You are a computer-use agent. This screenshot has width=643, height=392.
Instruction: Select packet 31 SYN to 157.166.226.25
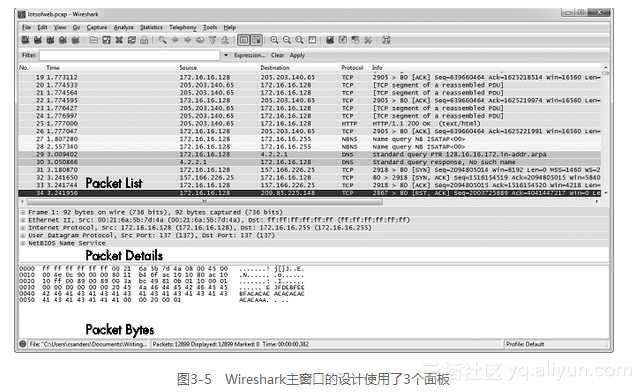click(x=310, y=170)
